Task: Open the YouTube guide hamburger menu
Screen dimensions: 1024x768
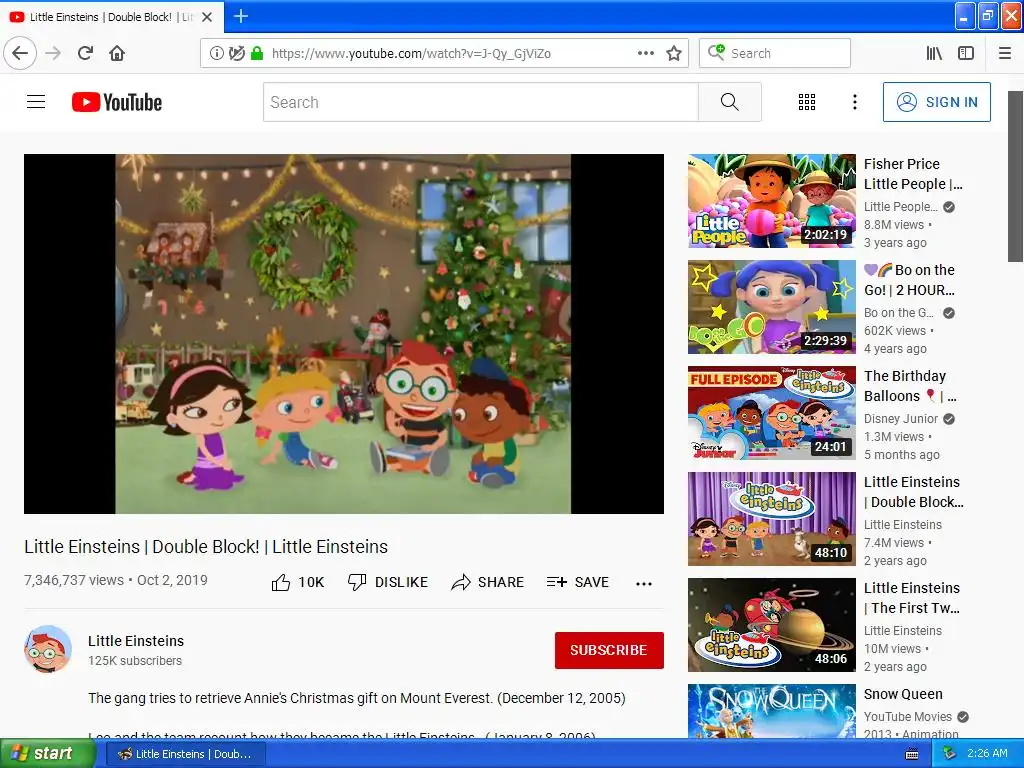Action: (36, 102)
